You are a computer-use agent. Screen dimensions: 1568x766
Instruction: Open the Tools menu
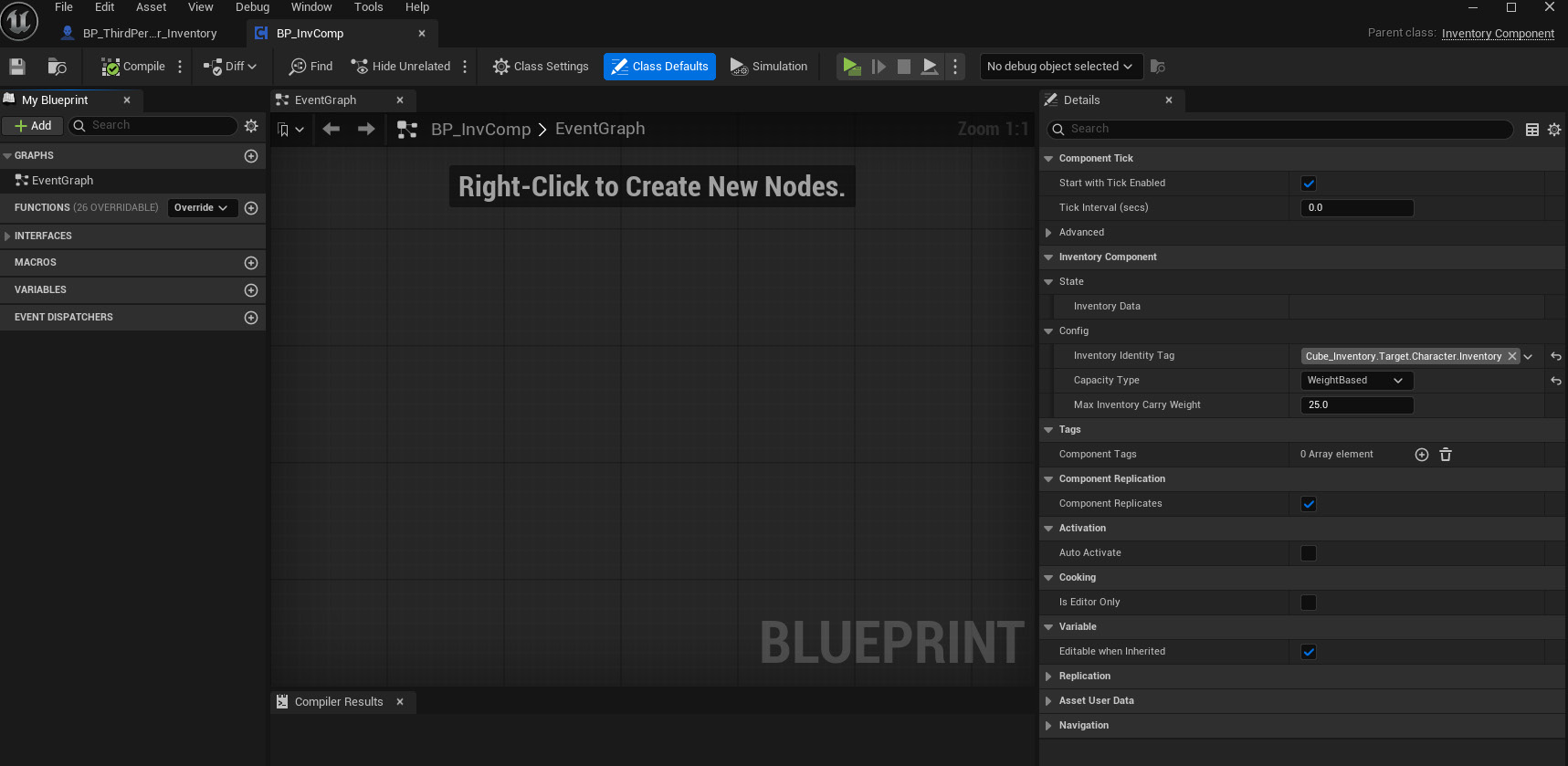[x=368, y=7]
